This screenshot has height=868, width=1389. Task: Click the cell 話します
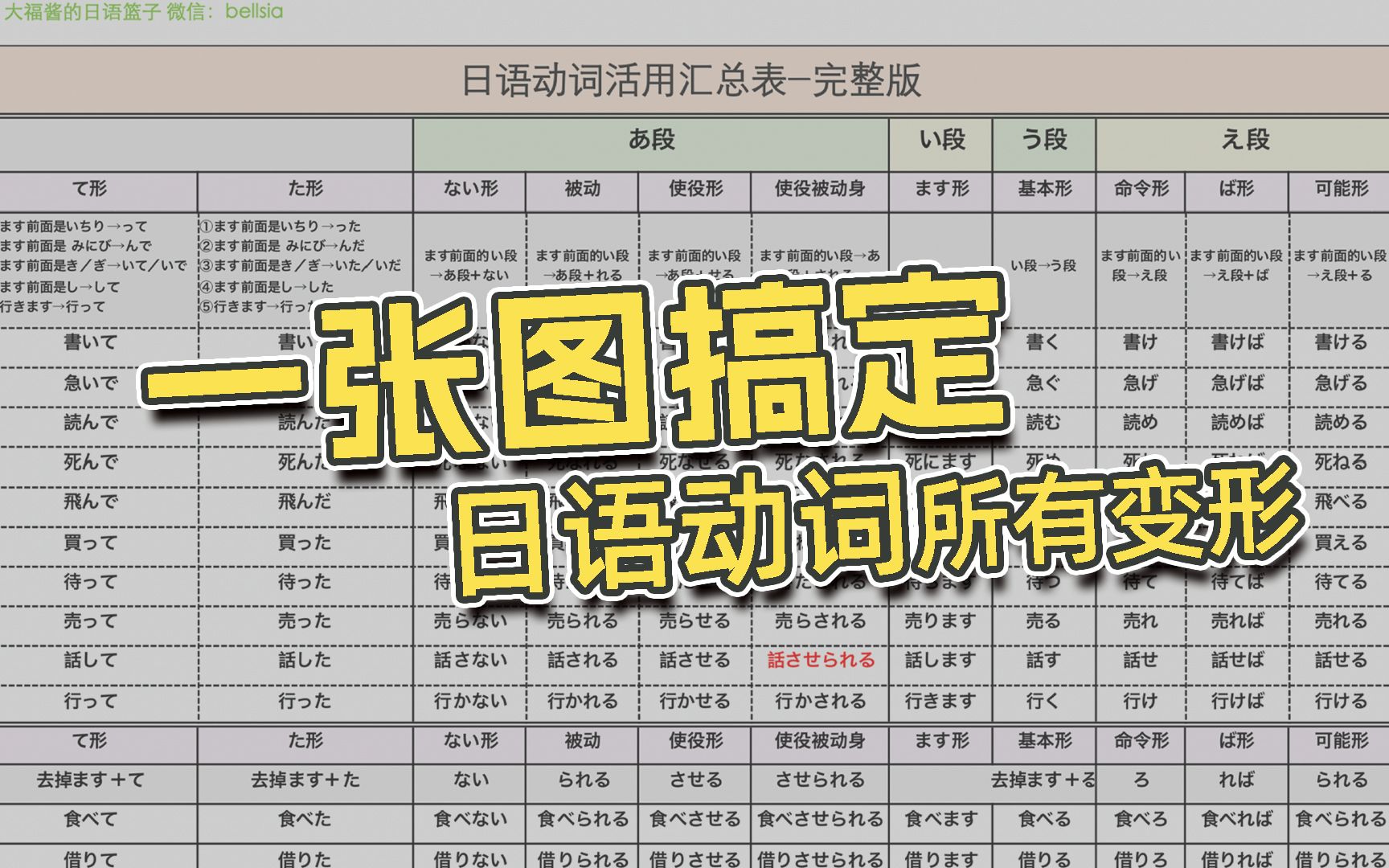coord(940,661)
